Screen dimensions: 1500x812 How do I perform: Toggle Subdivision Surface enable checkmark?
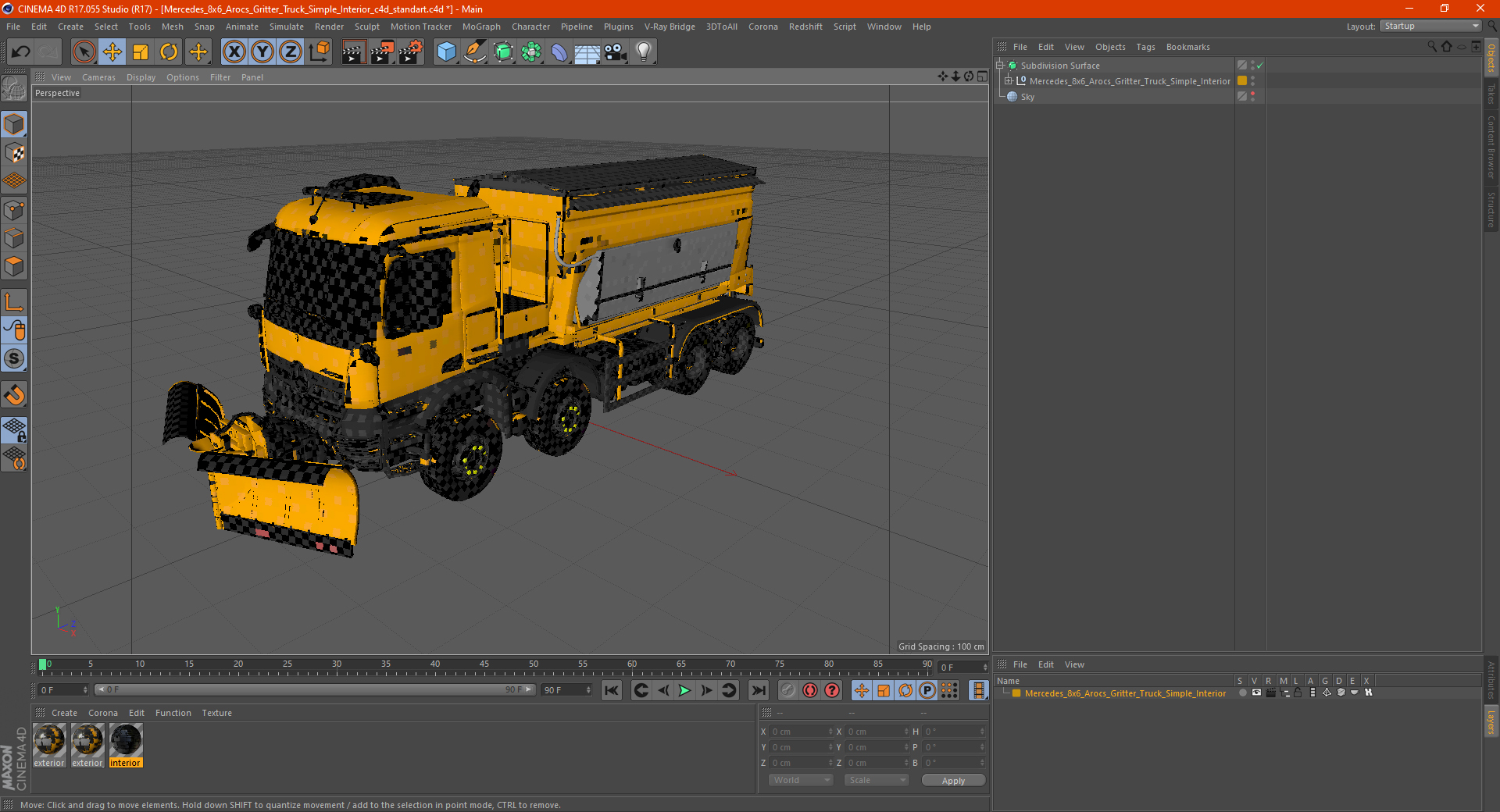pos(1259,66)
